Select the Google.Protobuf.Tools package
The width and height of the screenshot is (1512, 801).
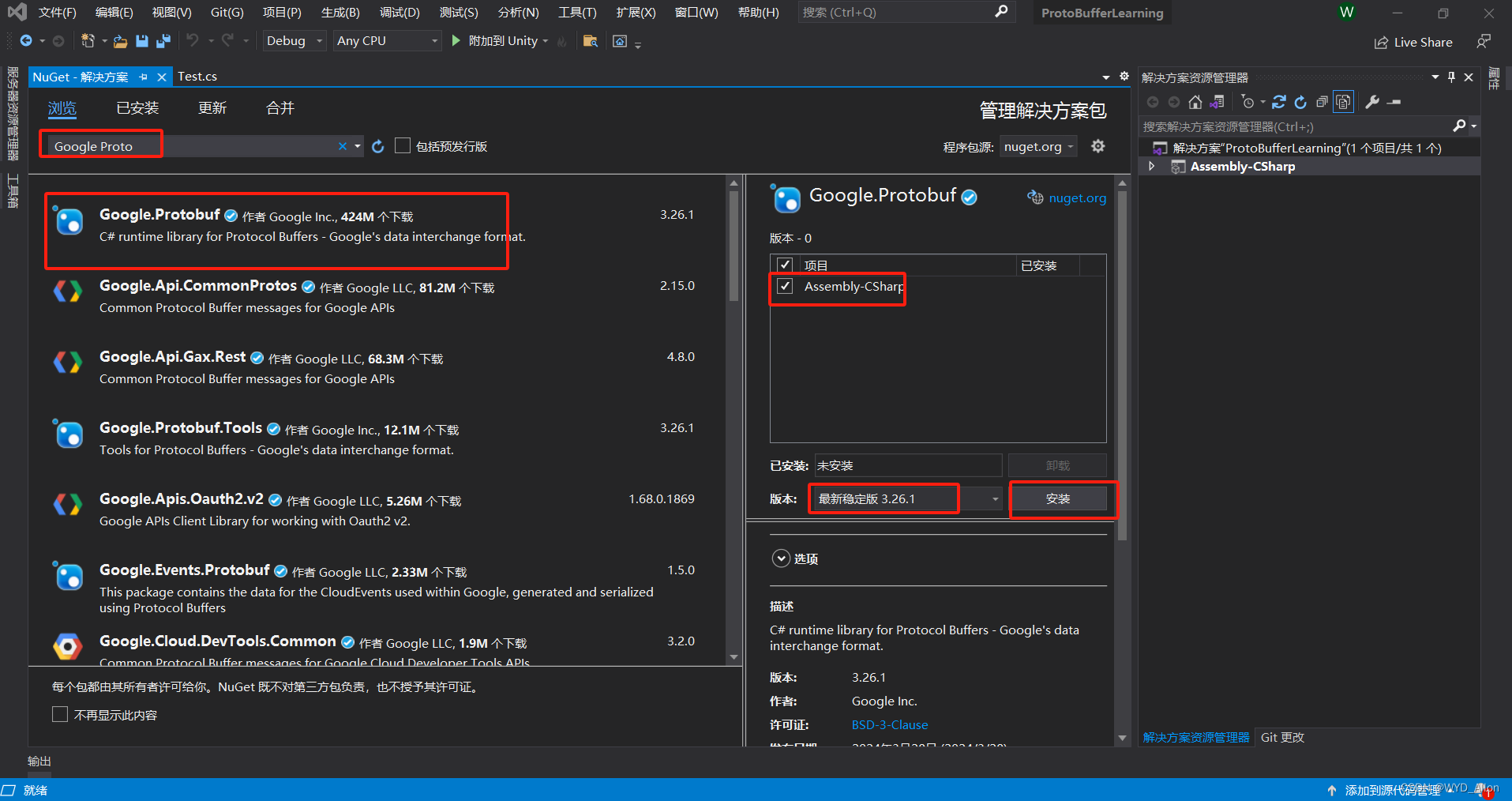coord(377,438)
